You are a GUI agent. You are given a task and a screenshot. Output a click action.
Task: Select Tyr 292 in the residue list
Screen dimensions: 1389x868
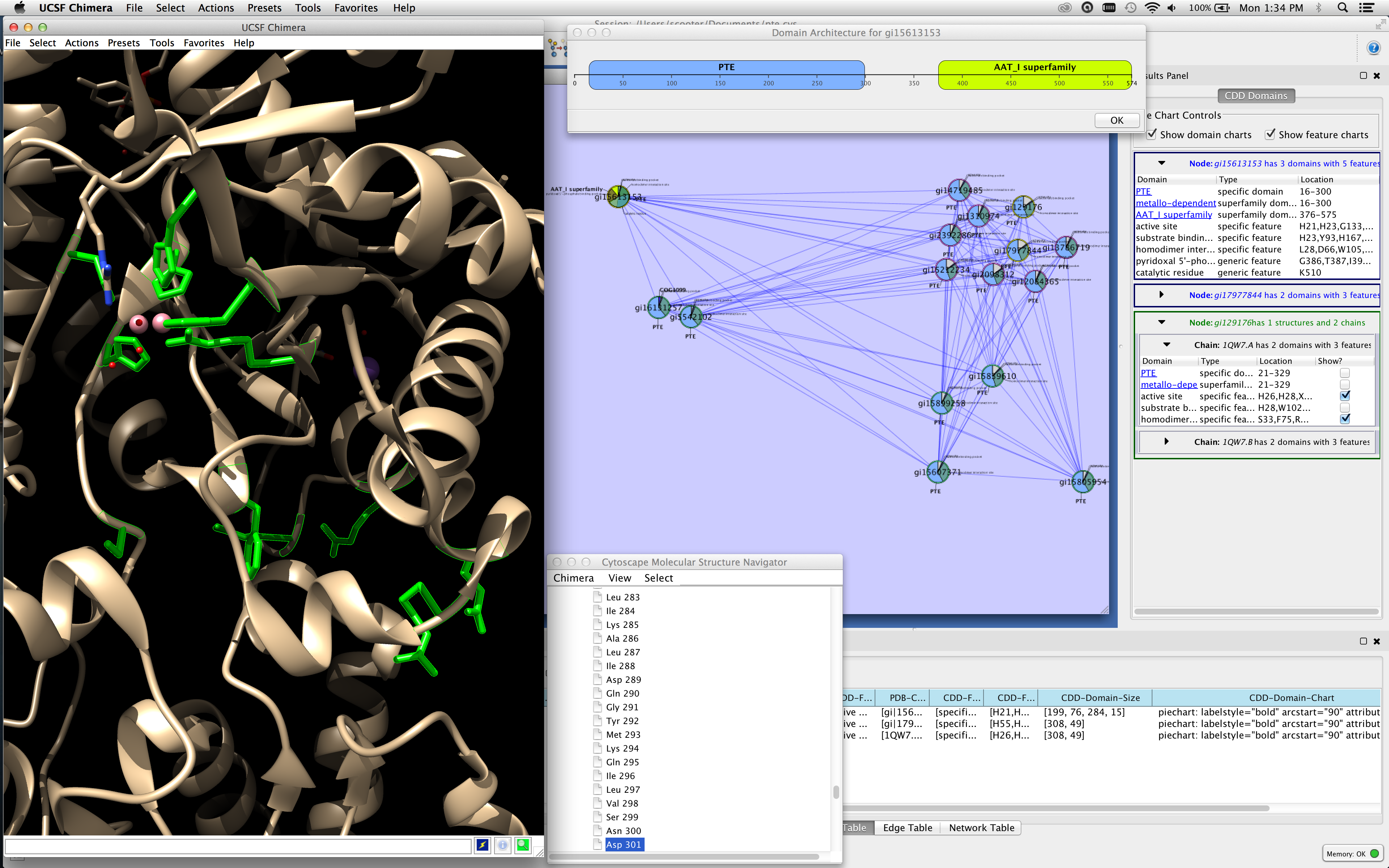click(622, 721)
